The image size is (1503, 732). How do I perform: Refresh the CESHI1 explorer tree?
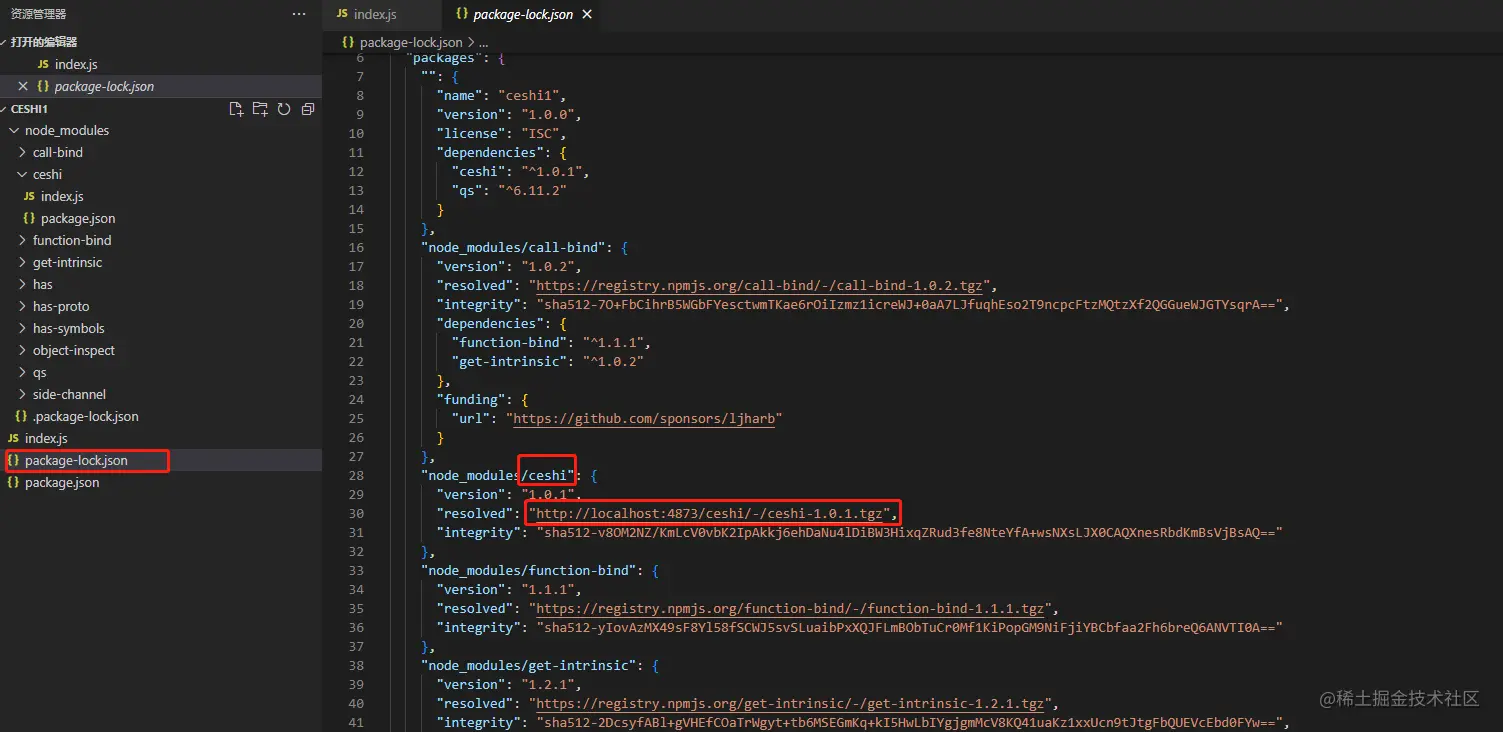(284, 109)
